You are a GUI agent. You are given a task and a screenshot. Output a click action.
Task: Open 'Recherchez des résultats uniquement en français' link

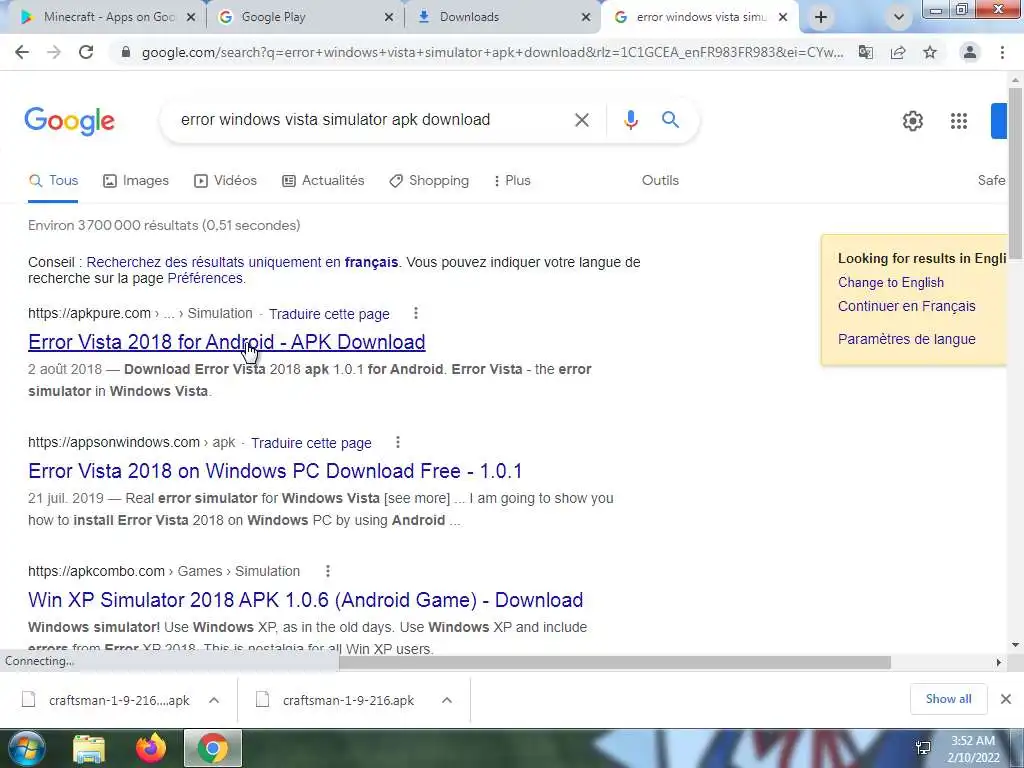pos(242,262)
